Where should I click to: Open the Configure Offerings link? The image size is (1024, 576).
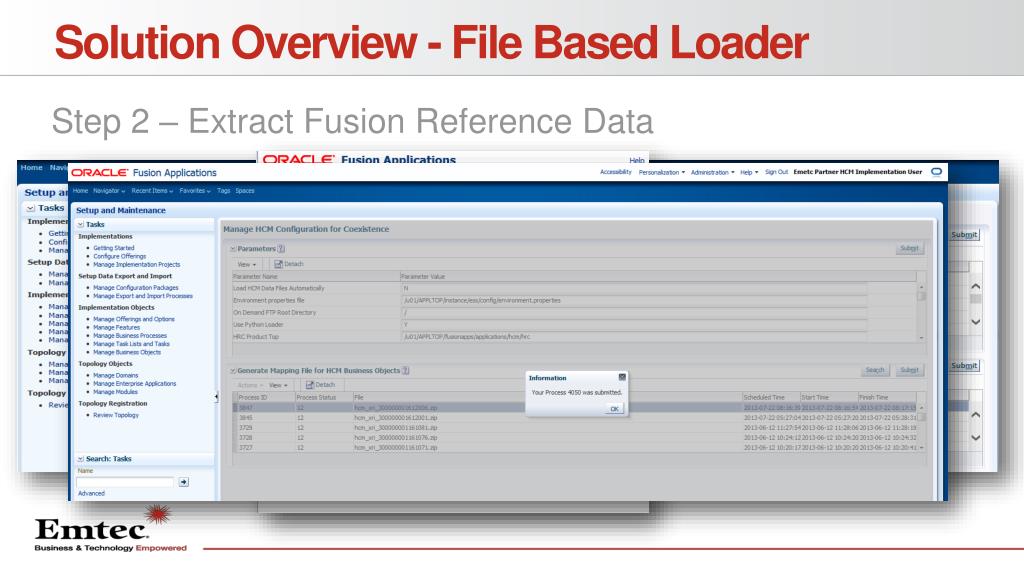[x=120, y=256]
